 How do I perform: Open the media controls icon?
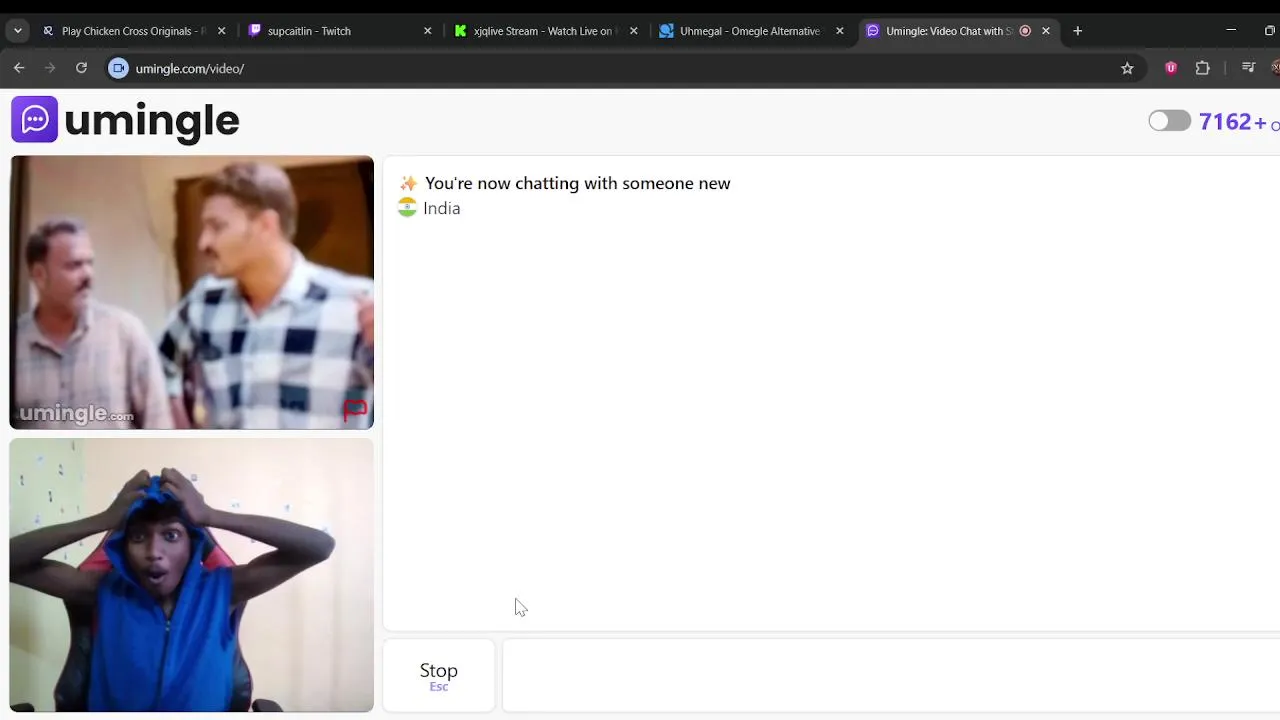pos(1248,68)
